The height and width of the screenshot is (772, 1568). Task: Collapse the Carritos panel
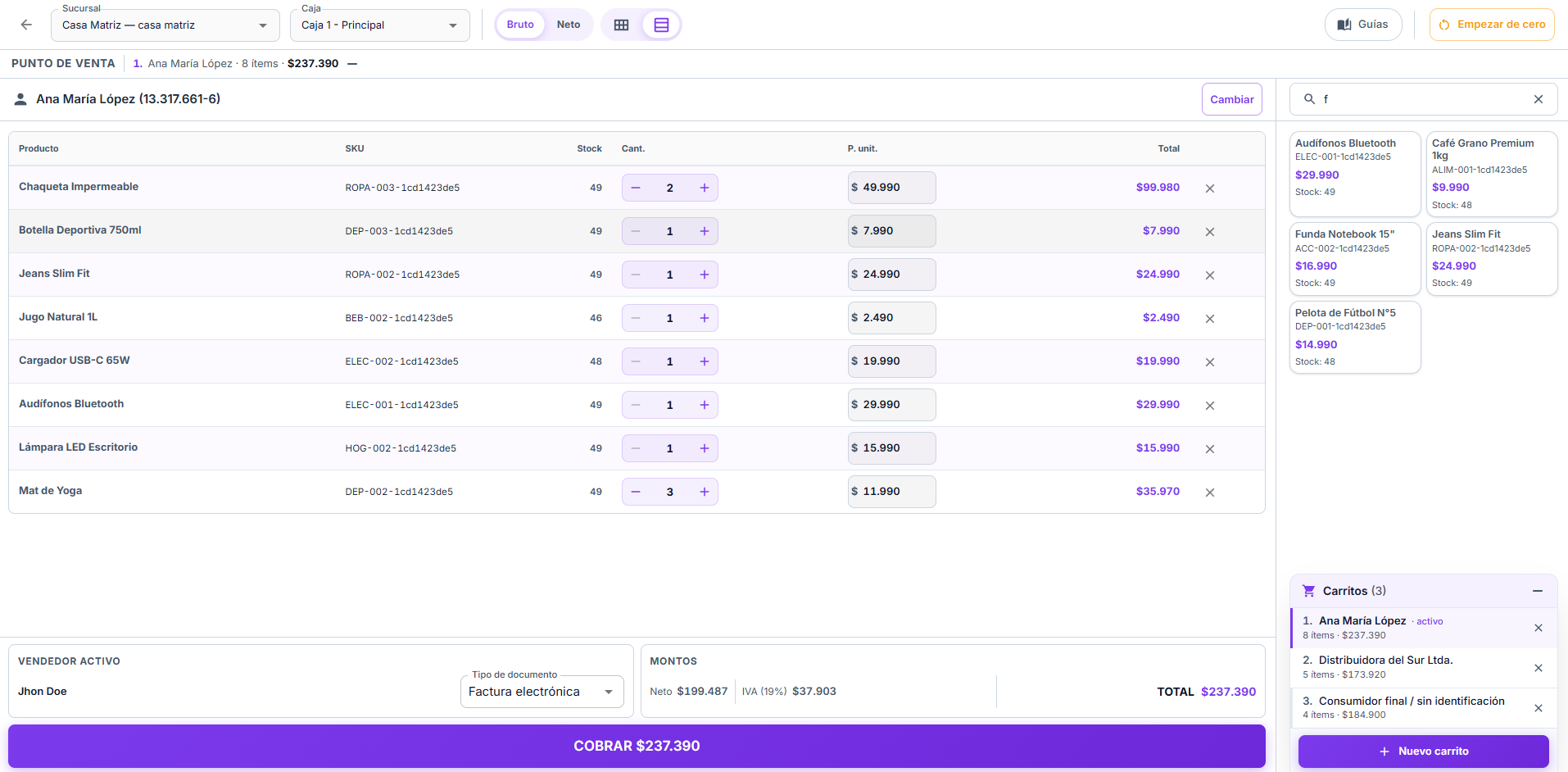tap(1538, 591)
